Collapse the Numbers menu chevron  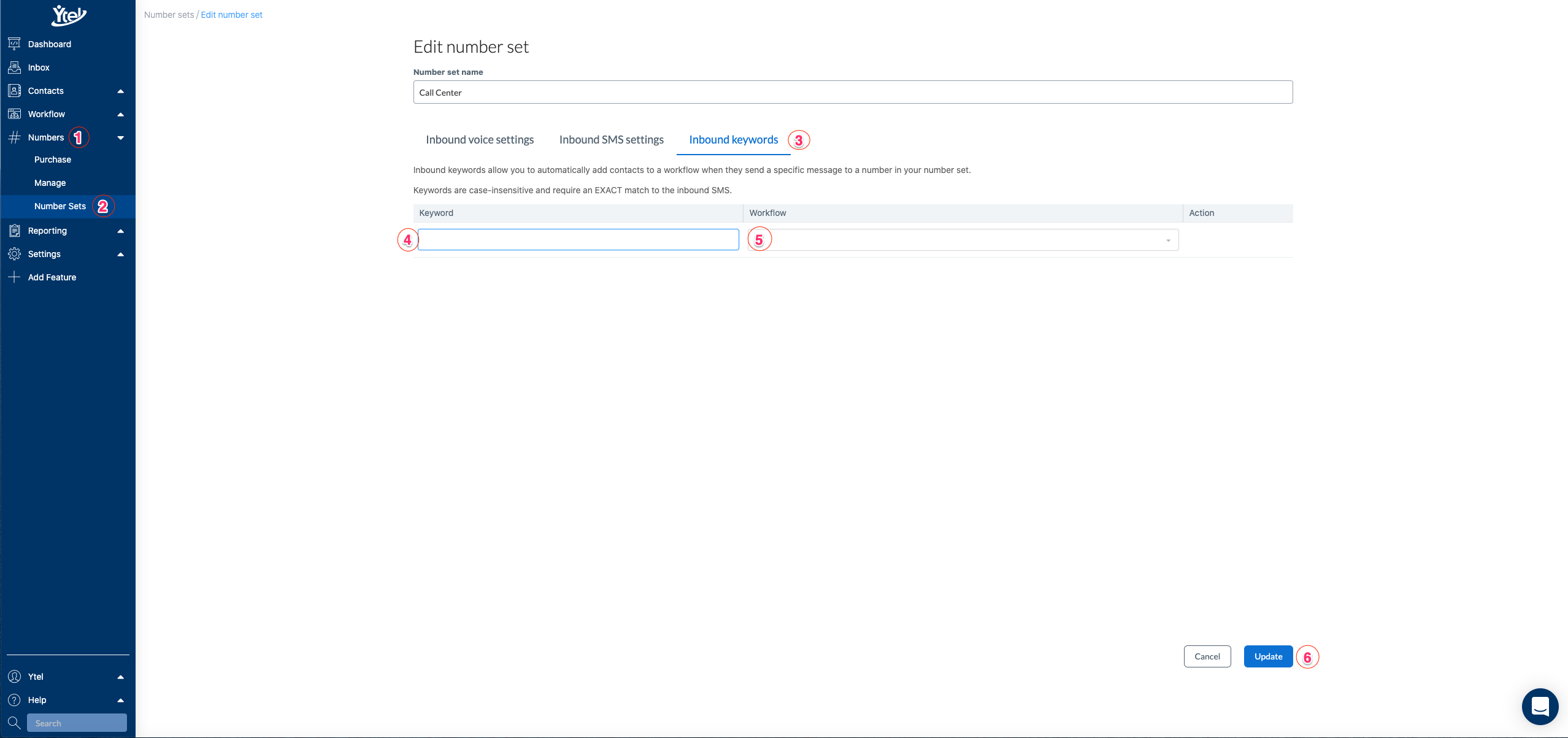(x=121, y=137)
